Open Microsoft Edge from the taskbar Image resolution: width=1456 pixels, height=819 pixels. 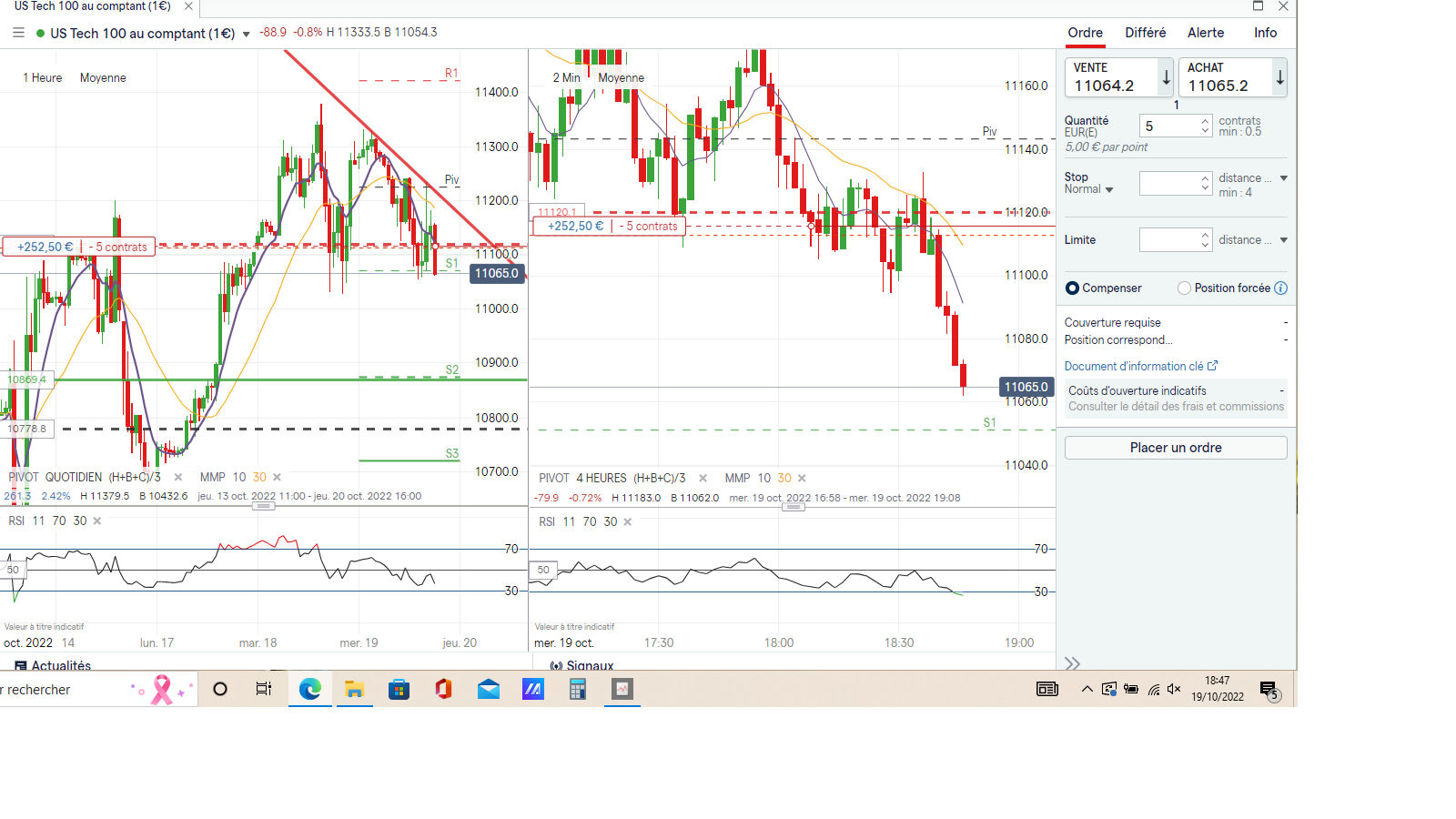pos(310,689)
